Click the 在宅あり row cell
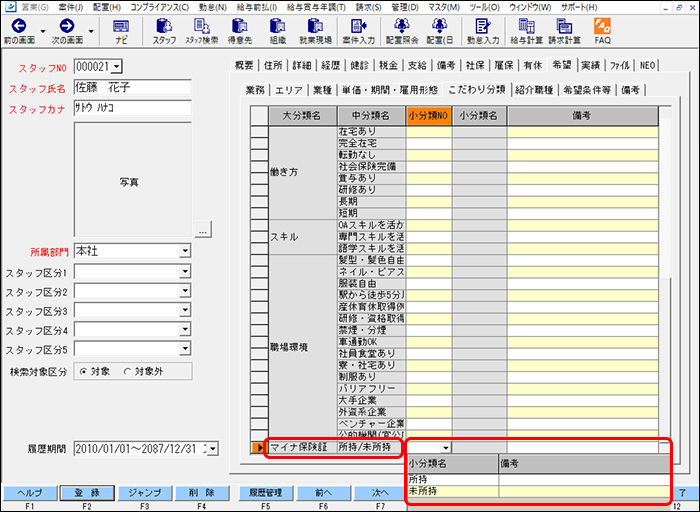 tap(371, 132)
